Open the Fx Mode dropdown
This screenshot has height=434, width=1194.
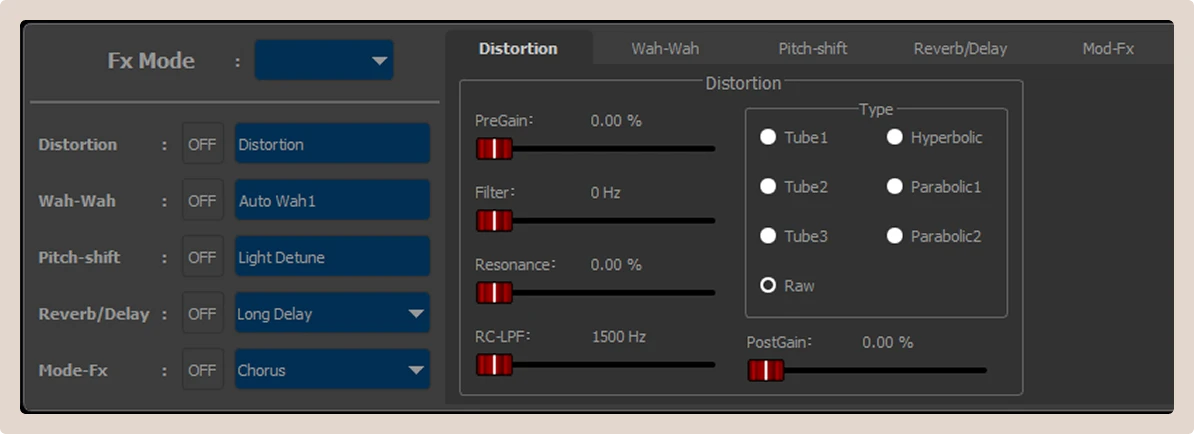(x=324, y=61)
